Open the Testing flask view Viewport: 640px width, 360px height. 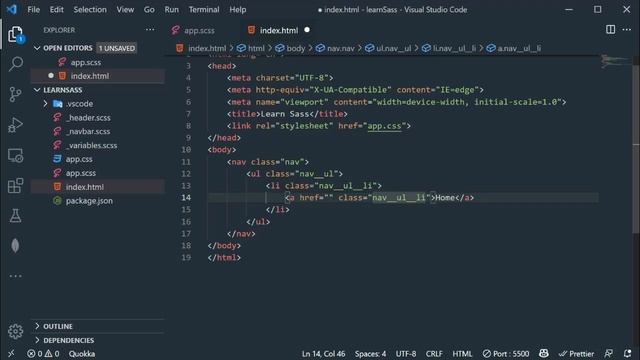click(16, 216)
